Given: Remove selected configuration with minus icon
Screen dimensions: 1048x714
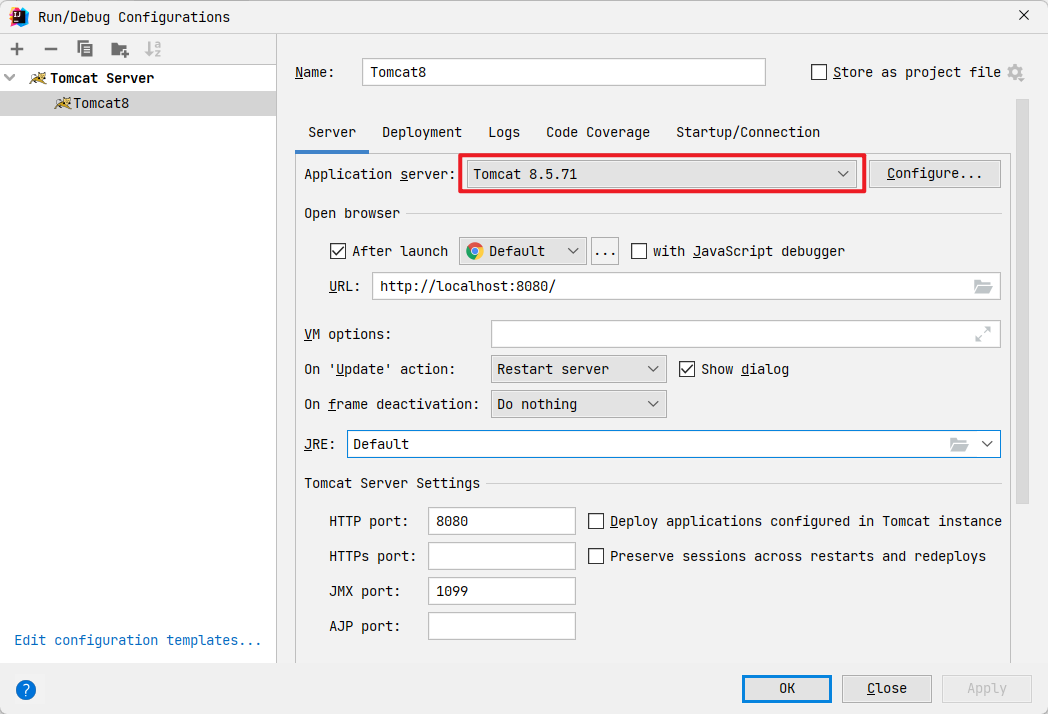Looking at the screenshot, I should (x=51, y=49).
